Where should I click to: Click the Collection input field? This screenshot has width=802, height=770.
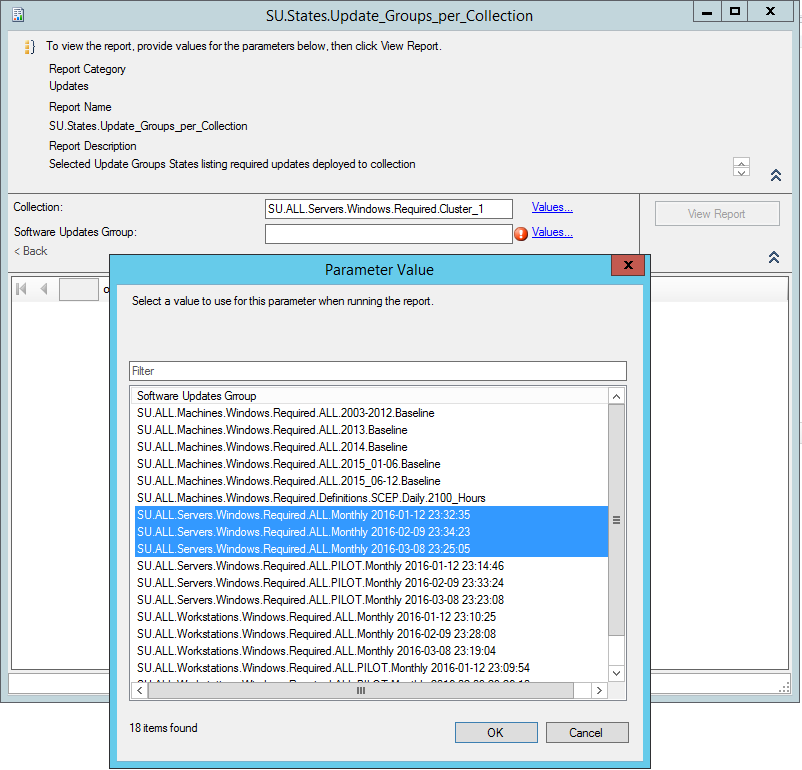pyautogui.click(x=389, y=209)
